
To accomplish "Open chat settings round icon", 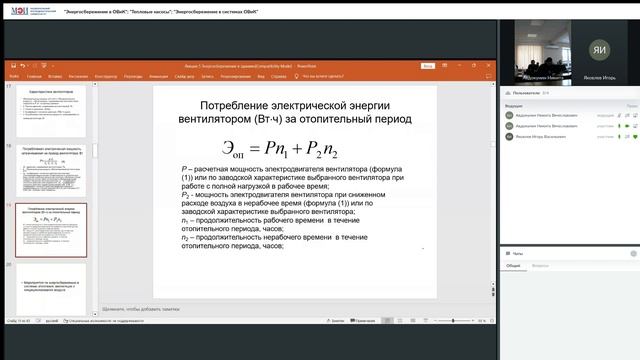I will pyautogui.click(x=633, y=253).
